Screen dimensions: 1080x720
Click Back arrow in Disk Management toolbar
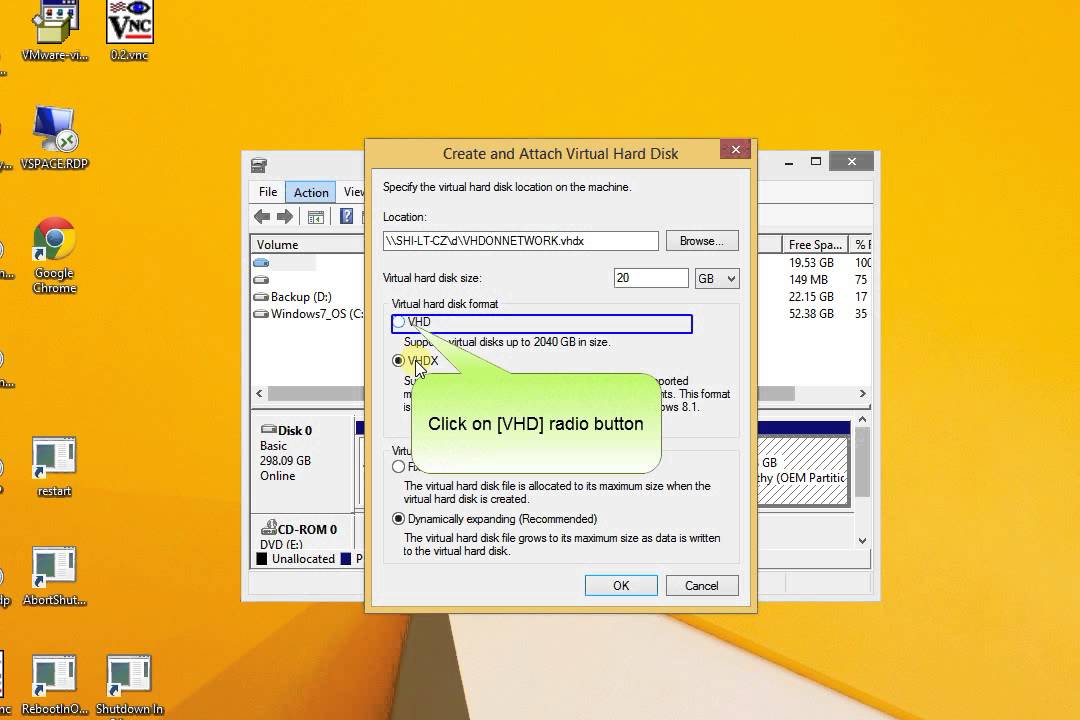(x=262, y=217)
